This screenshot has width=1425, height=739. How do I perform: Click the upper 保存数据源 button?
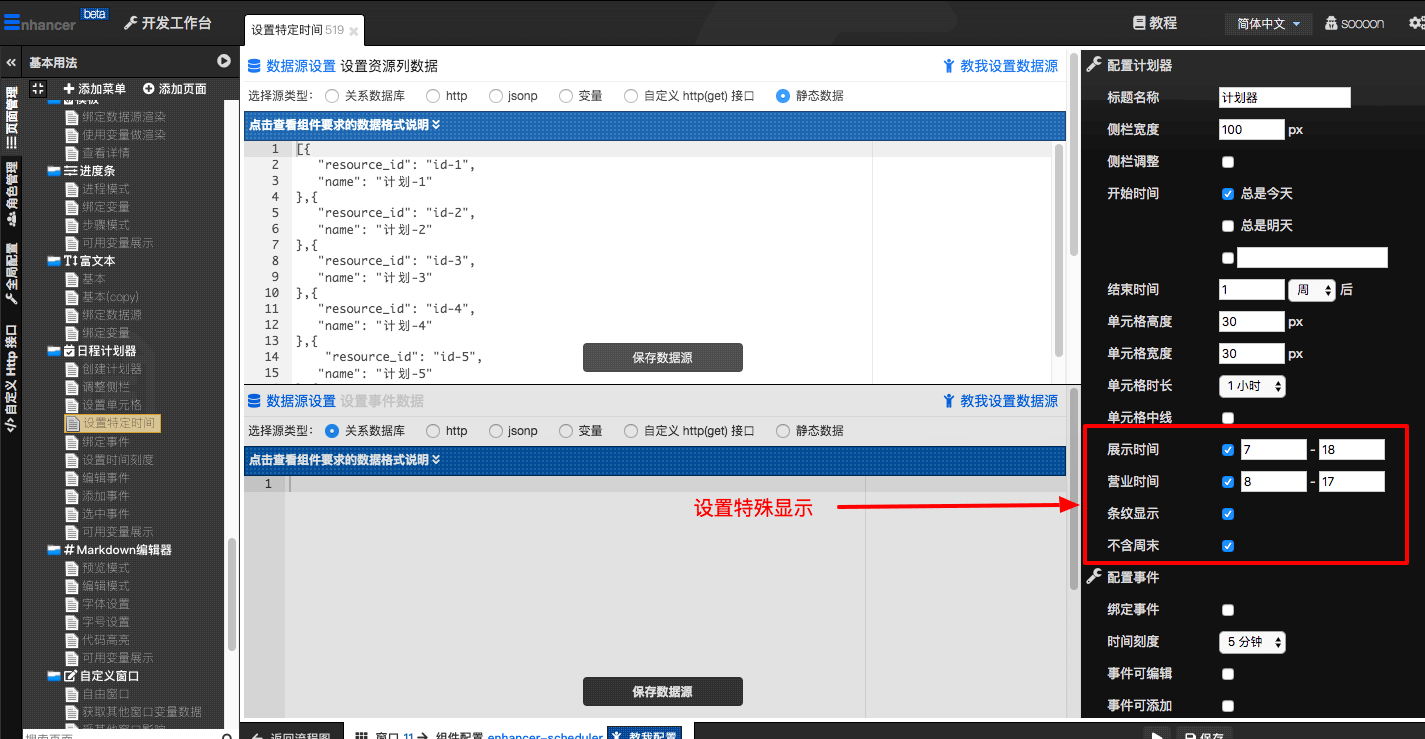[x=662, y=358]
